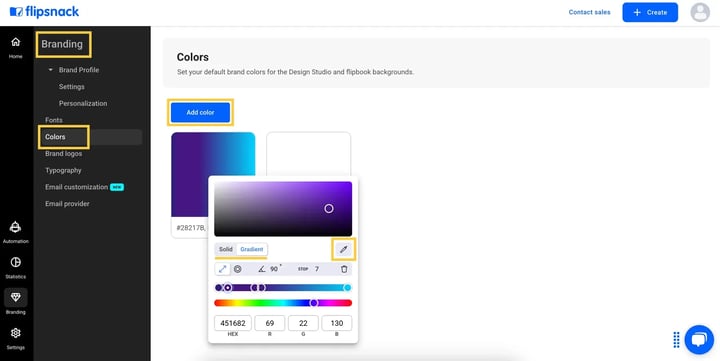Screen dimensions: 720x361
Task: Select the radial gradient type icon
Action: click(237, 269)
